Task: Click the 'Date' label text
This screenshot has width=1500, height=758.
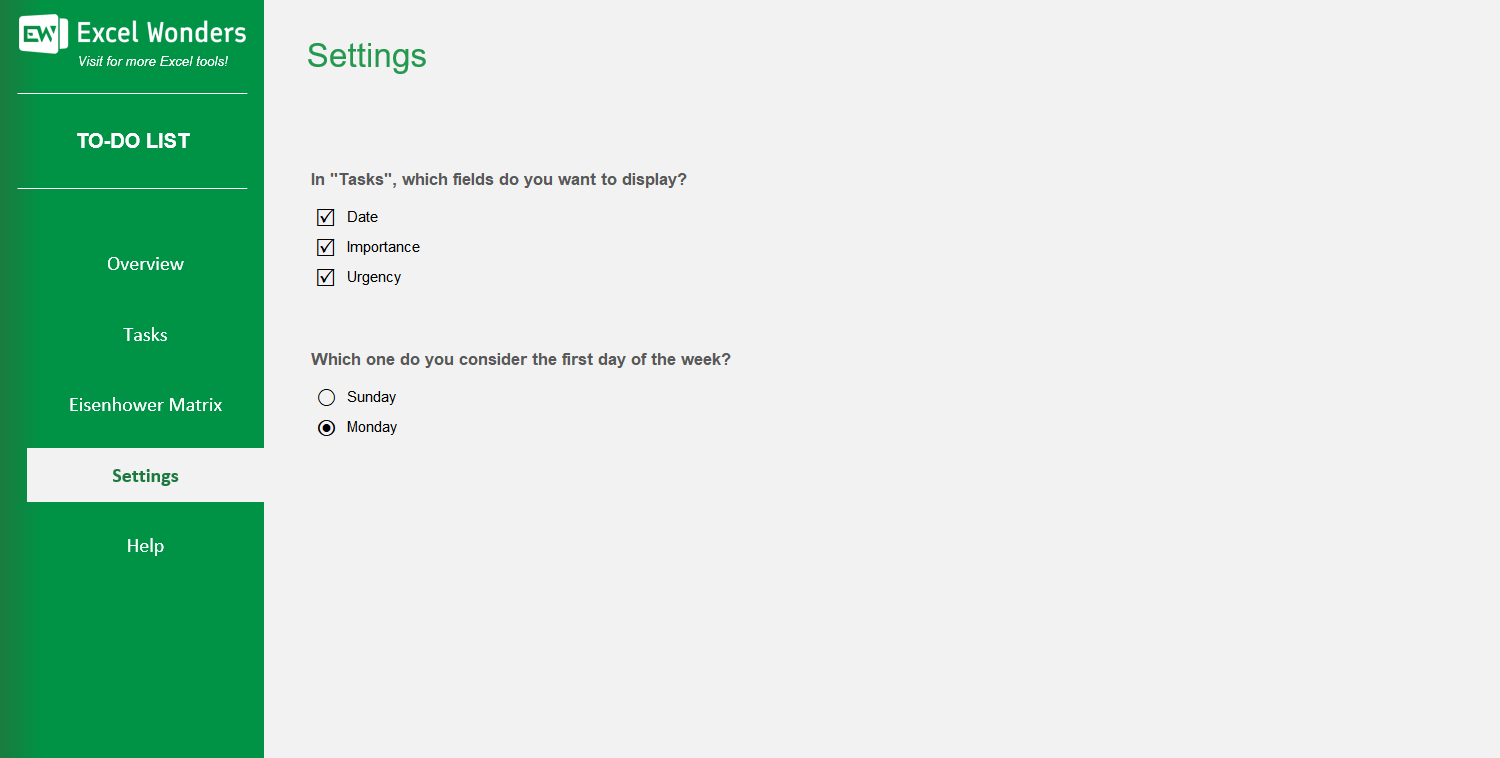Action: click(362, 217)
